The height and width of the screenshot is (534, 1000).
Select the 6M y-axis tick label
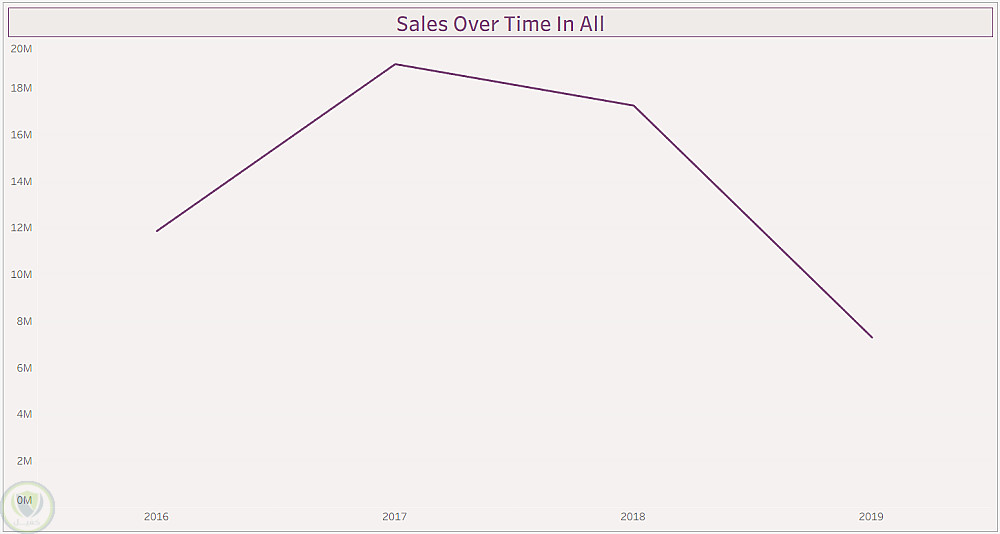click(23, 368)
